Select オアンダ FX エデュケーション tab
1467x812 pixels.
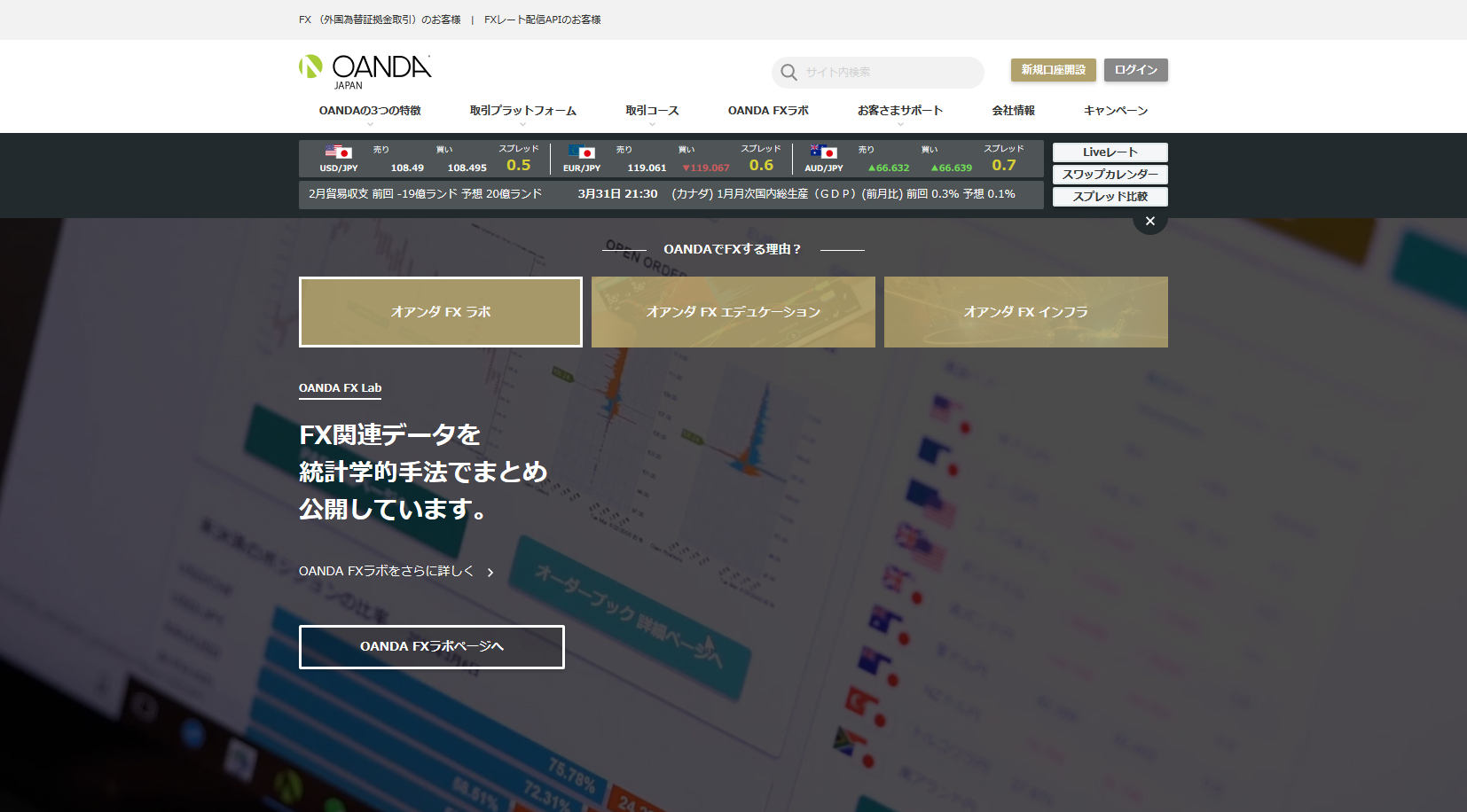pyautogui.click(x=733, y=312)
